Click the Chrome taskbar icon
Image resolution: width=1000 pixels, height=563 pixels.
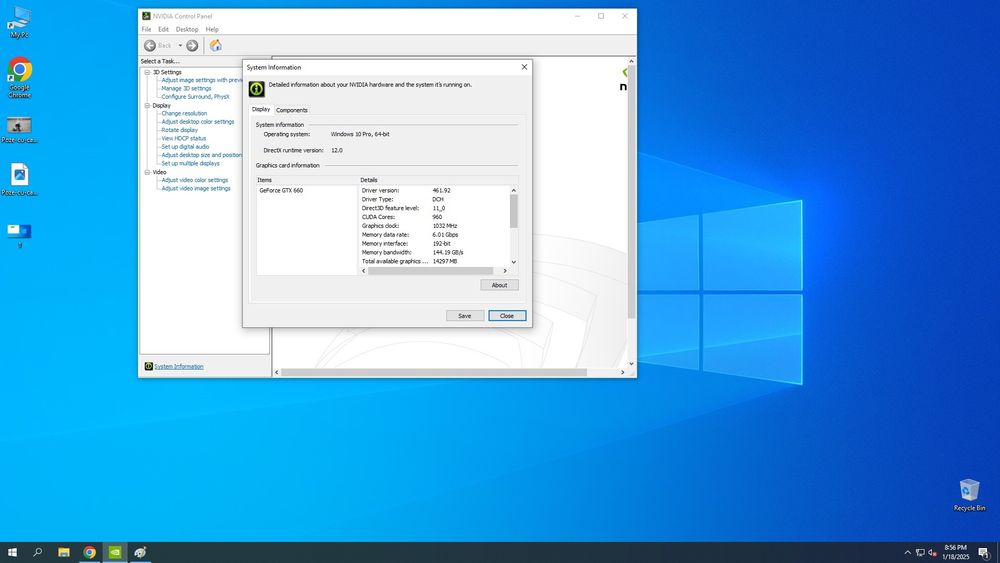pyautogui.click(x=89, y=552)
